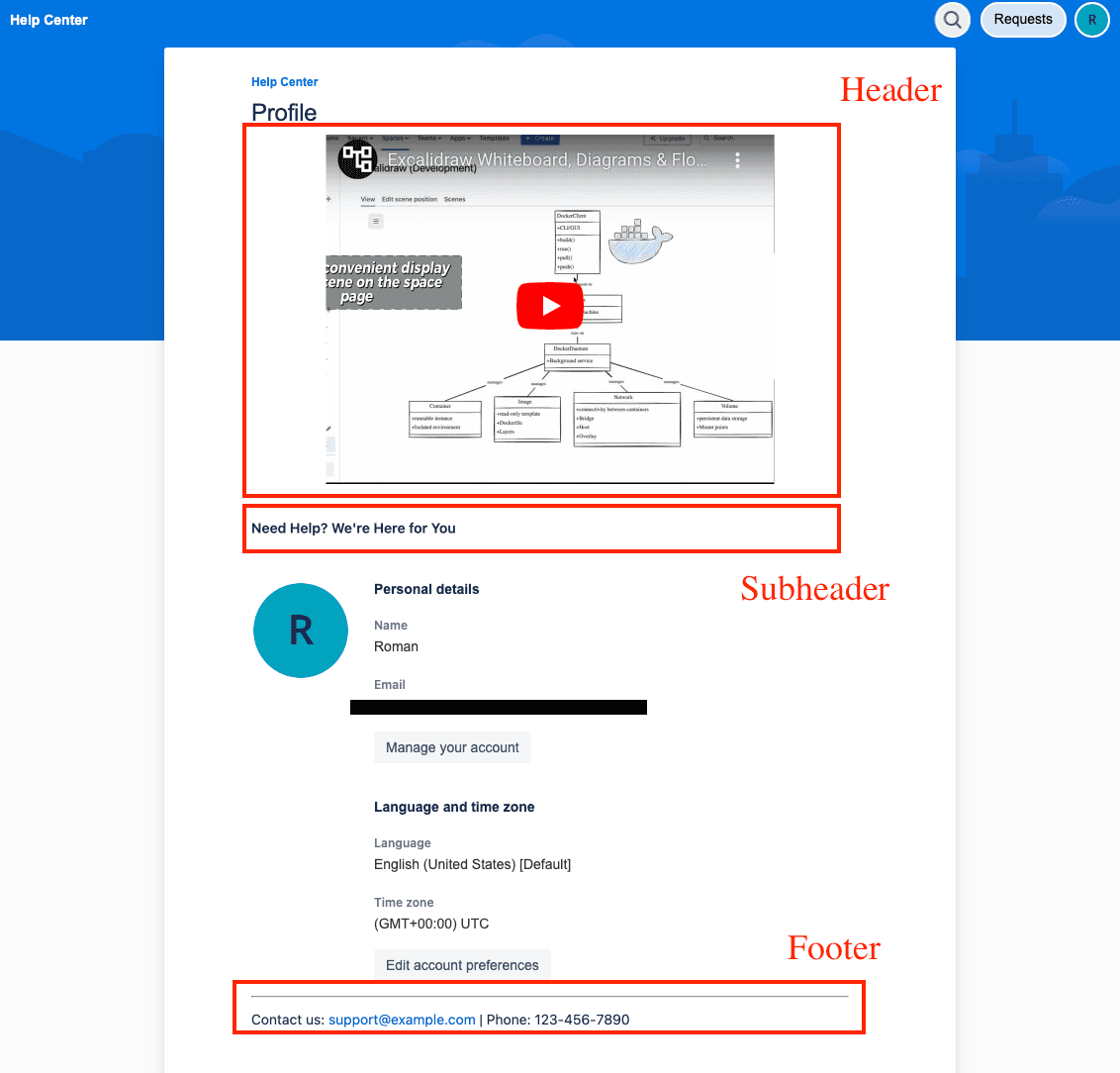Open the video's three-dot options menu
This screenshot has width=1120, height=1073.
737,160
